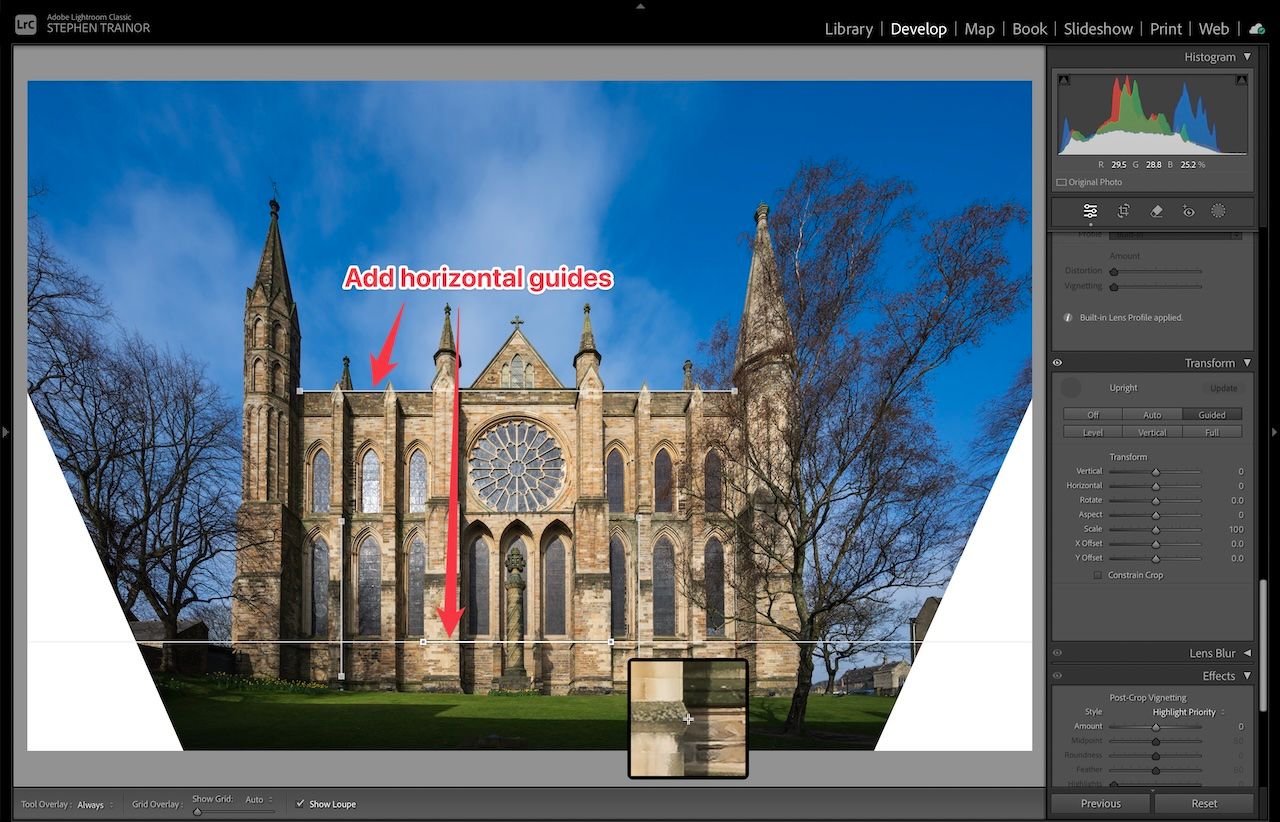Select the Edit sliders tool icon
Viewport: 1280px width, 822px height.
click(x=1090, y=211)
